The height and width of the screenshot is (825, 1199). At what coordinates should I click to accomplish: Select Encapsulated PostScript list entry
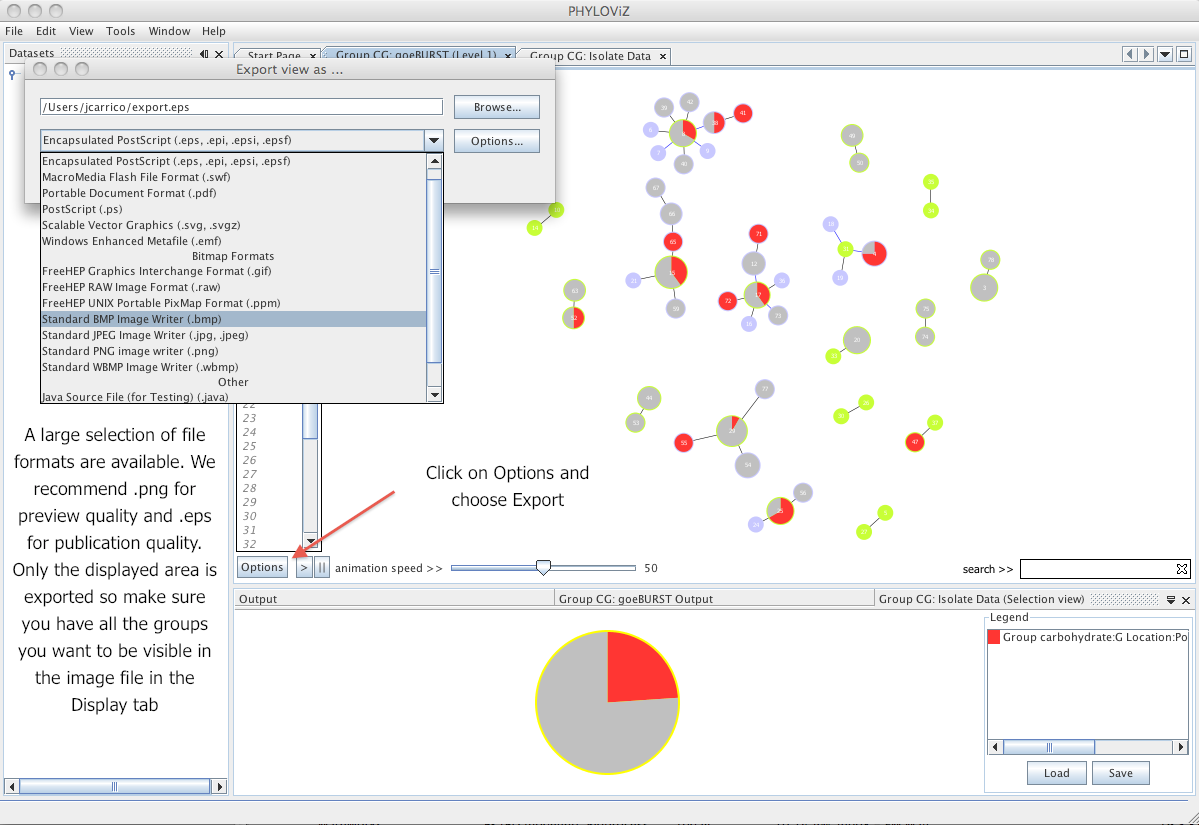pyautogui.click(x=233, y=161)
